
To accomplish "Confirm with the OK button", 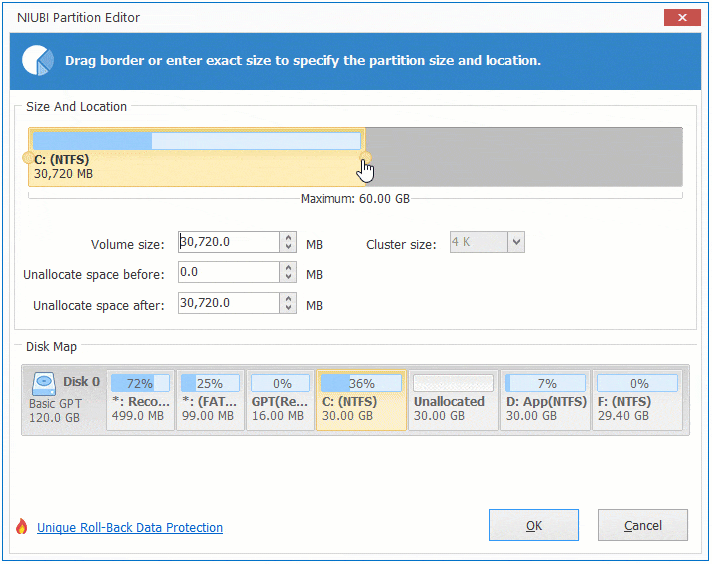I will [x=534, y=525].
